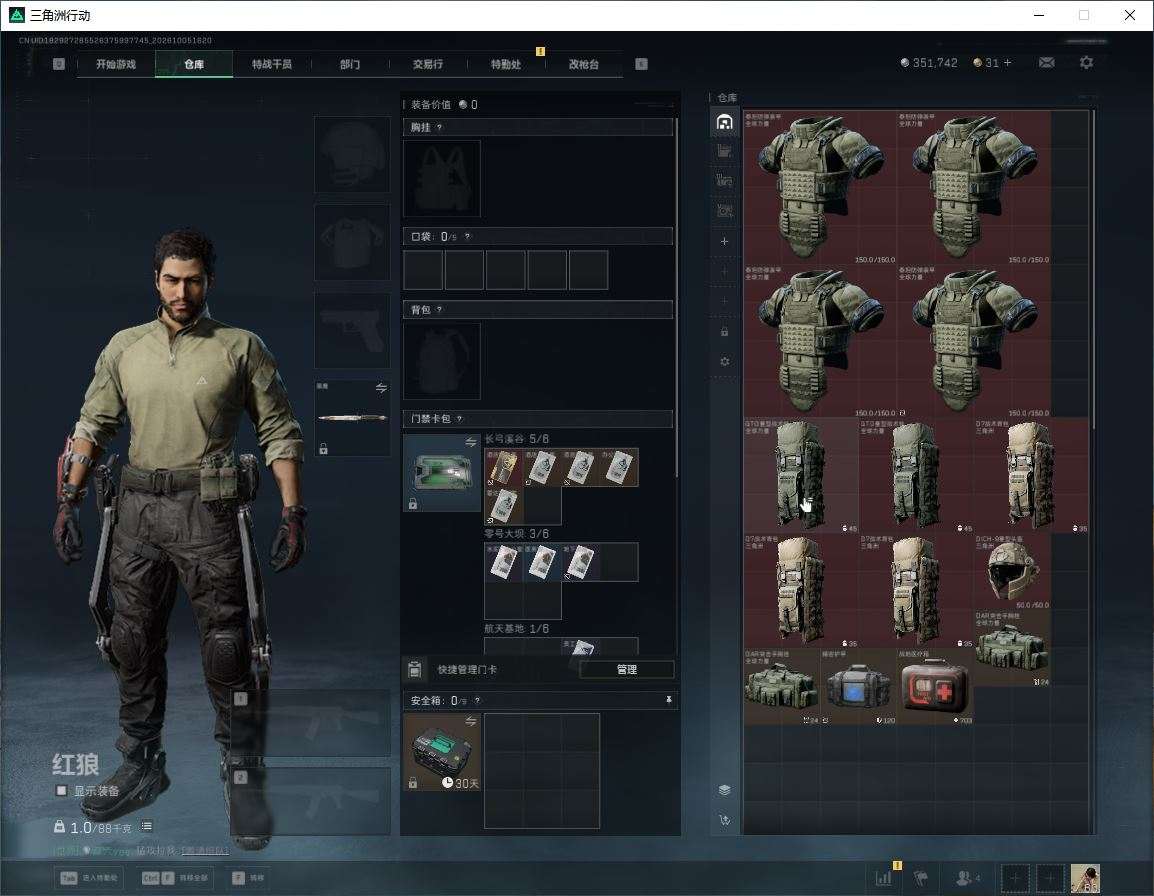Open the player avatar in bottom bar

click(x=1085, y=878)
